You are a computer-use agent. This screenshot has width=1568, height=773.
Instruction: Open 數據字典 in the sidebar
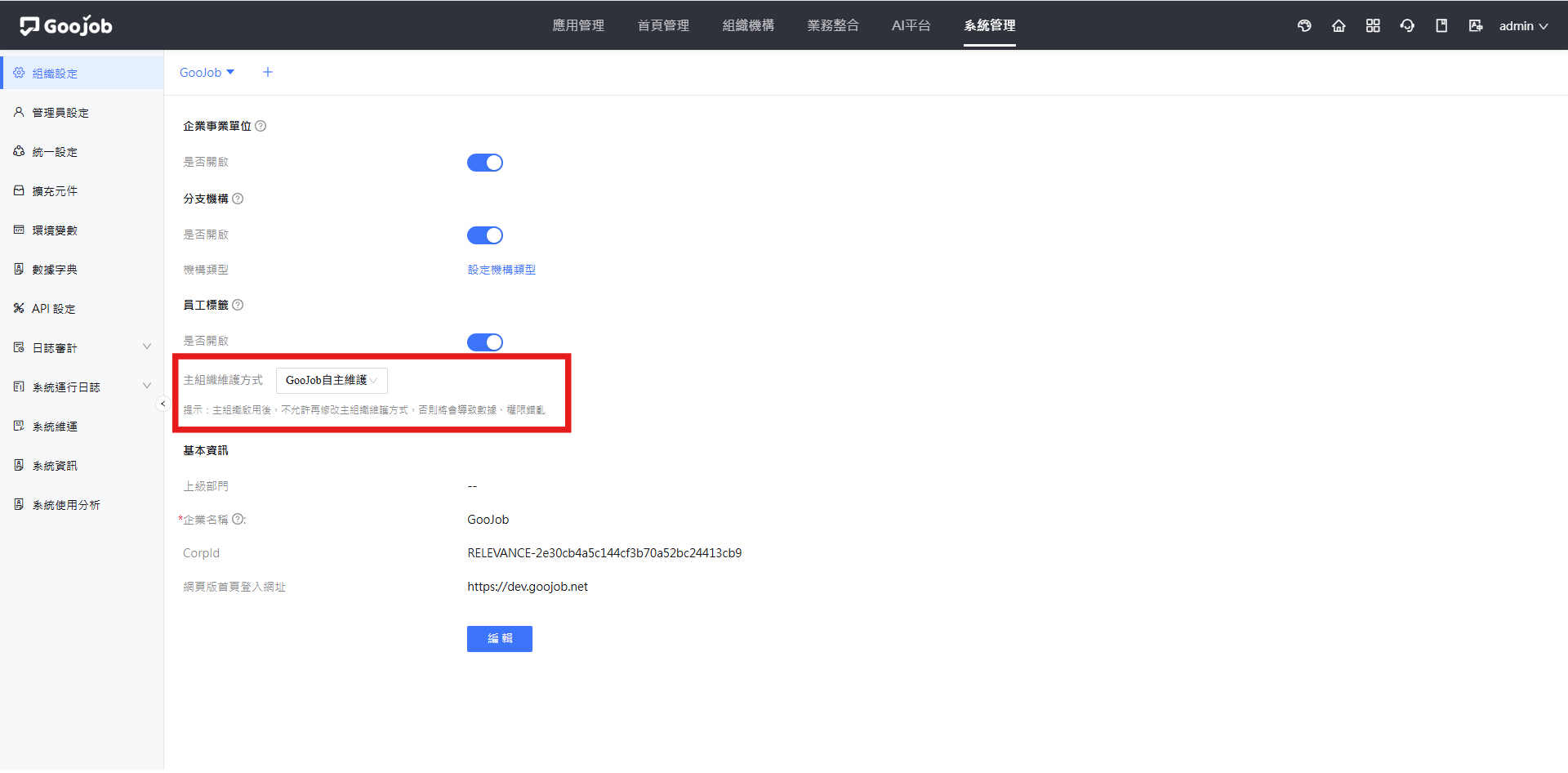(x=82, y=269)
